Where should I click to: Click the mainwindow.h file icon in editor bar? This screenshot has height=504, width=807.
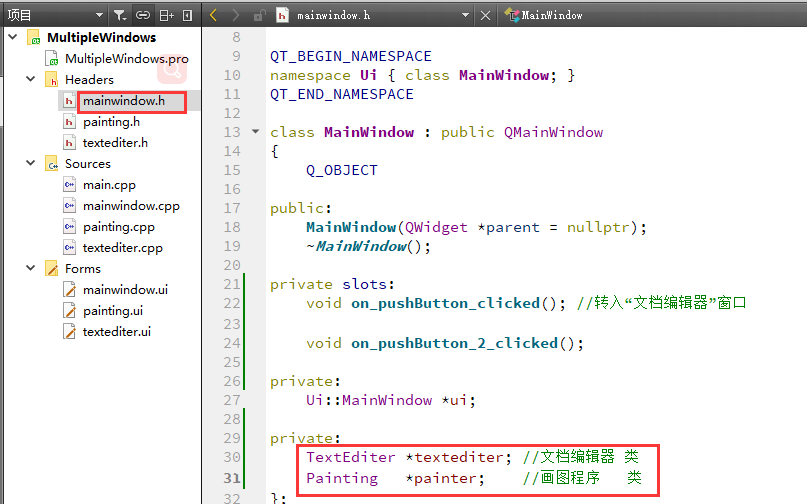tap(282, 15)
